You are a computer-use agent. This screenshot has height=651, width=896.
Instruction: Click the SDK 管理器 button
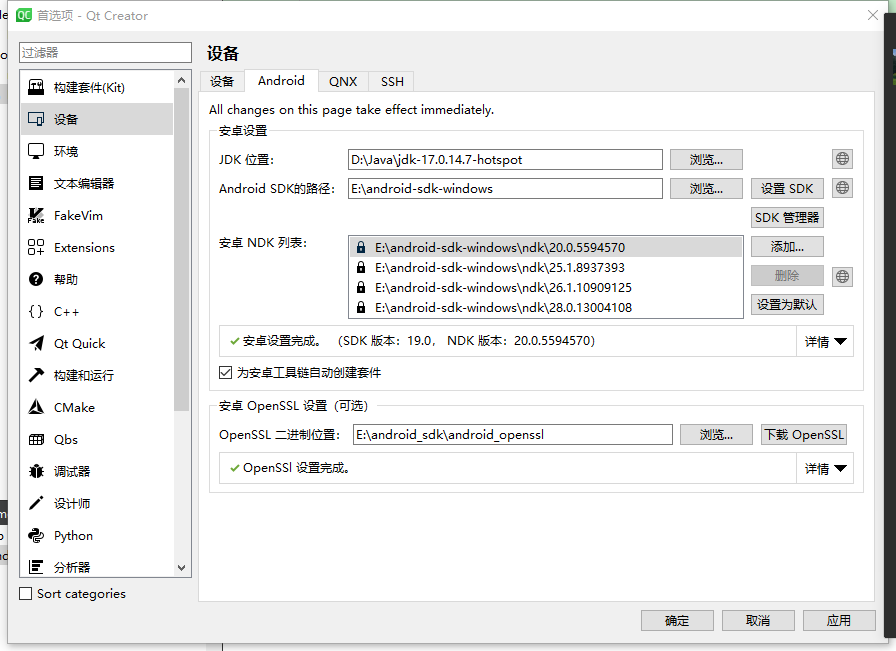pos(789,217)
